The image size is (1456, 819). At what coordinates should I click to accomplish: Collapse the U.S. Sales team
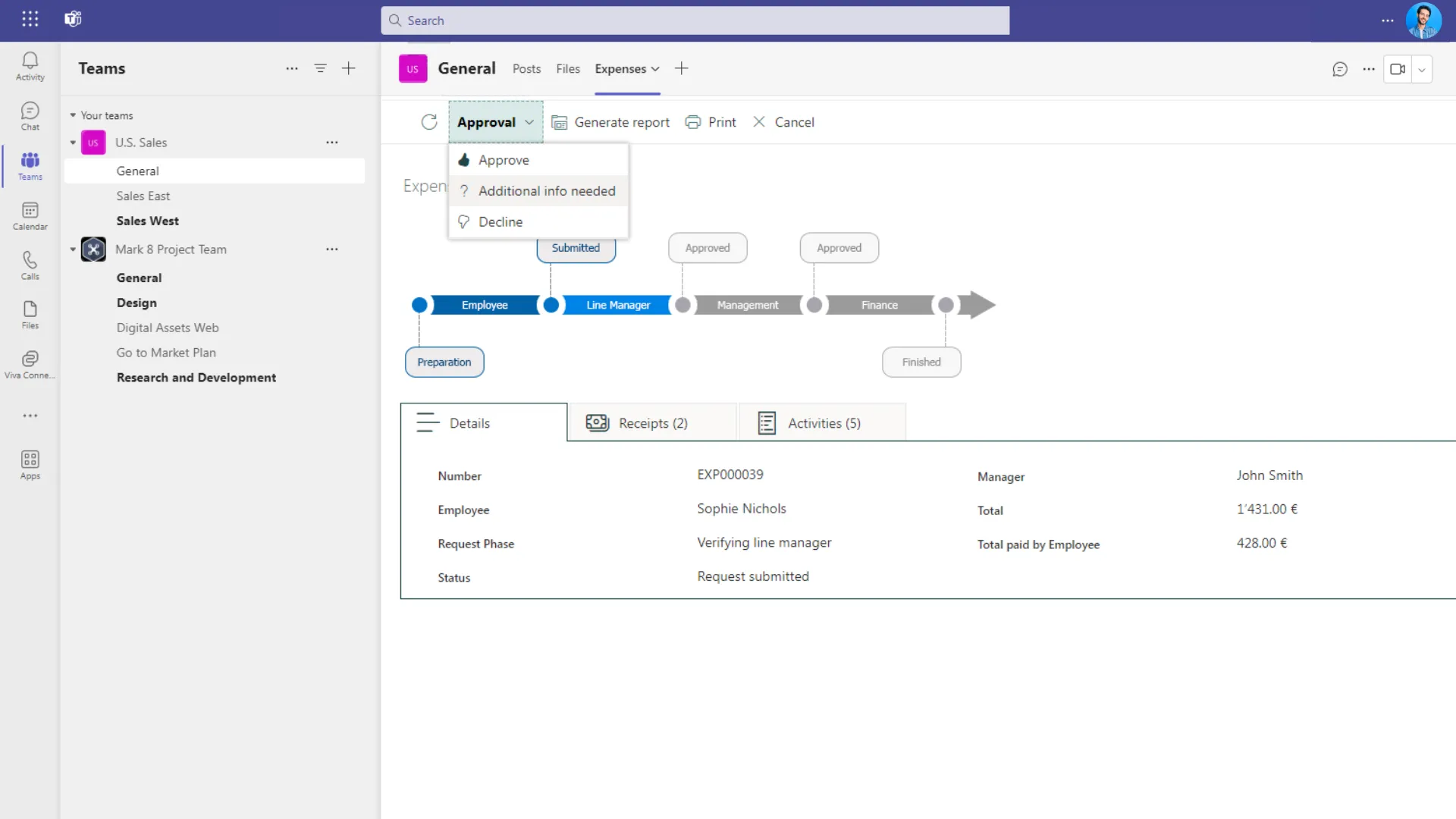coord(72,142)
